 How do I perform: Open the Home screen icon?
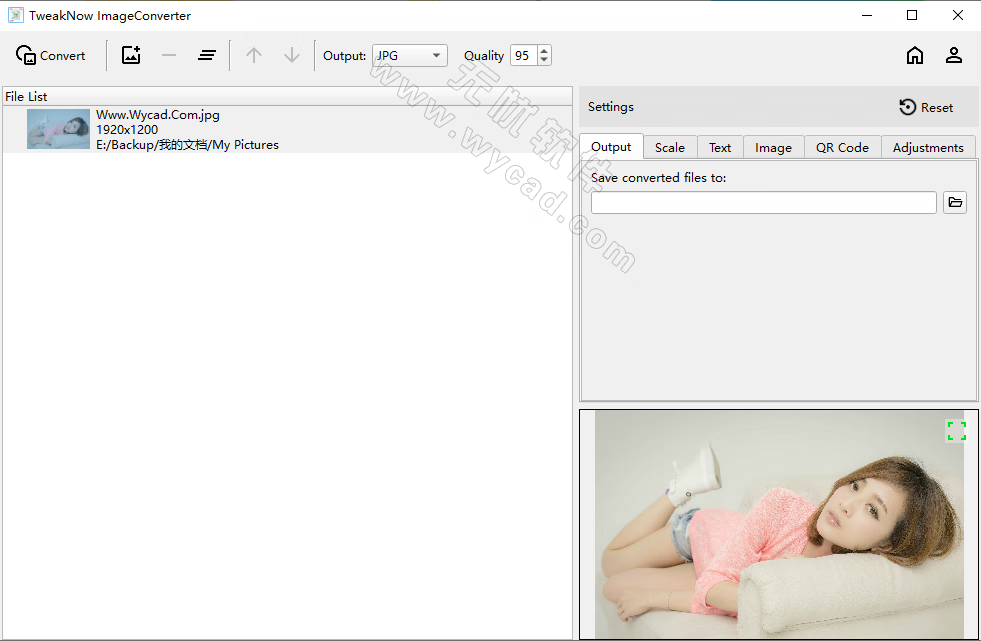[915, 55]
